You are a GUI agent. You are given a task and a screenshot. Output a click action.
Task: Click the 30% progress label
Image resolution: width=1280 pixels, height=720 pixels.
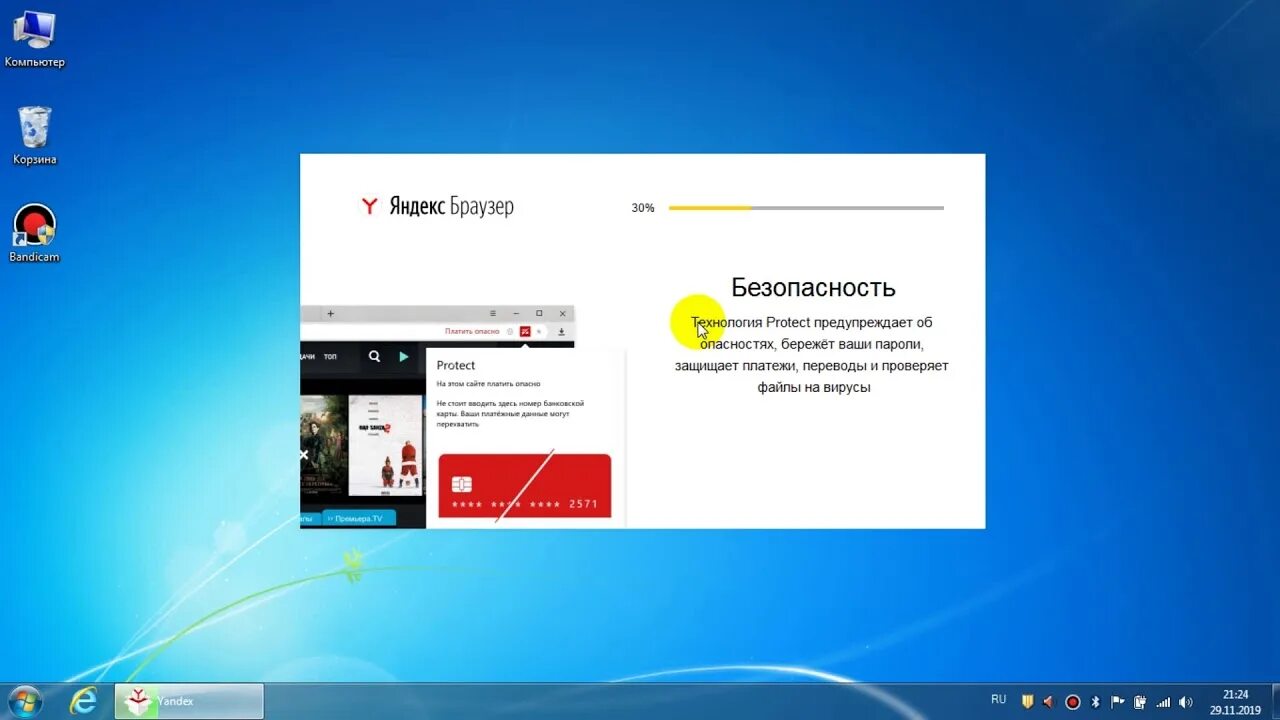tap(643, 208)
